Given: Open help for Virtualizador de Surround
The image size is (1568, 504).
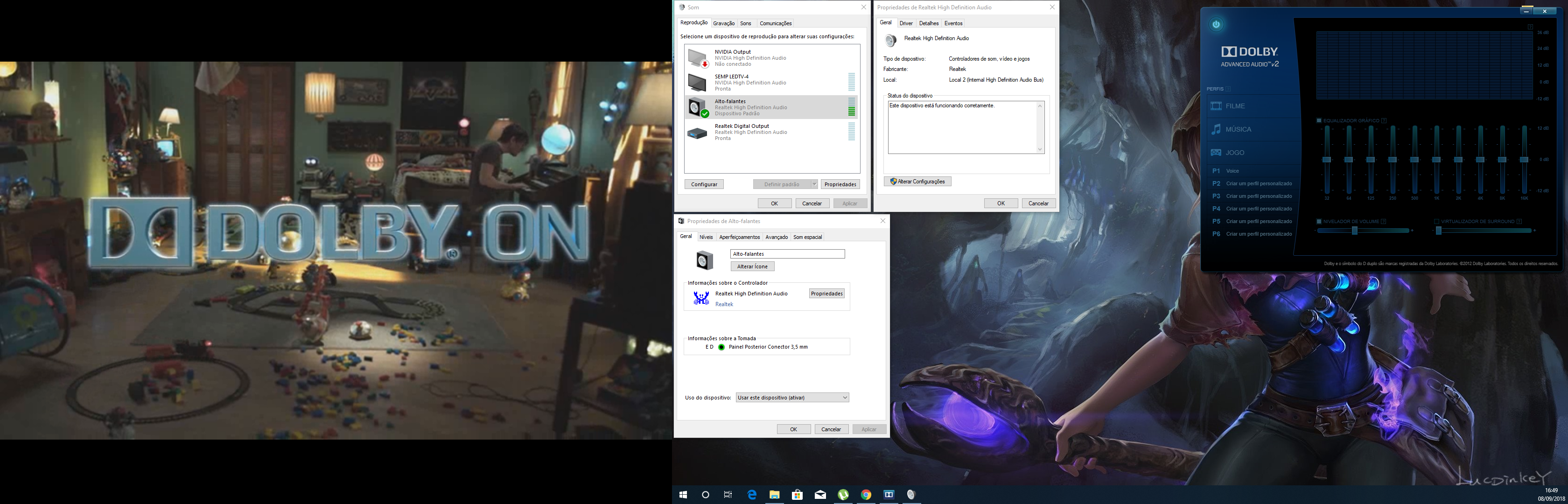Looking at the screenshot, I should (1519, 222).
